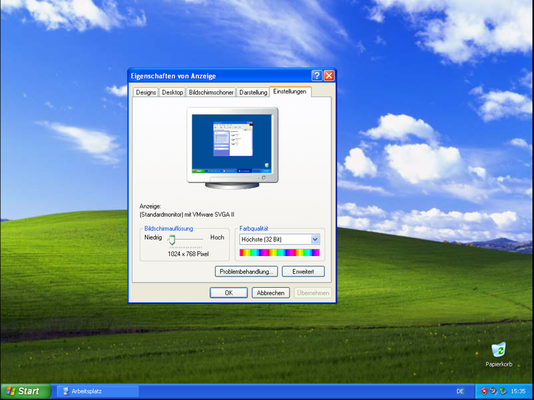Click the Safely Remove Hardware tray icon

503,391
